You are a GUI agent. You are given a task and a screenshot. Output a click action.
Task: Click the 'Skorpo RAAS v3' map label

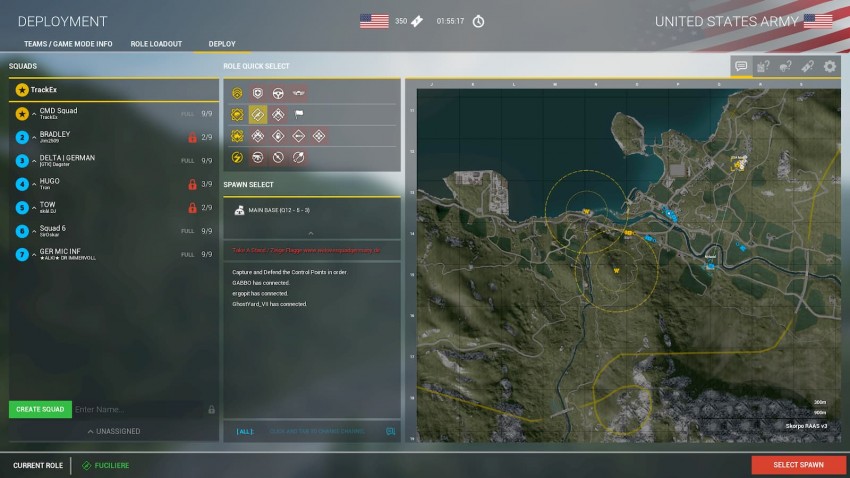(x=806, y=426)
